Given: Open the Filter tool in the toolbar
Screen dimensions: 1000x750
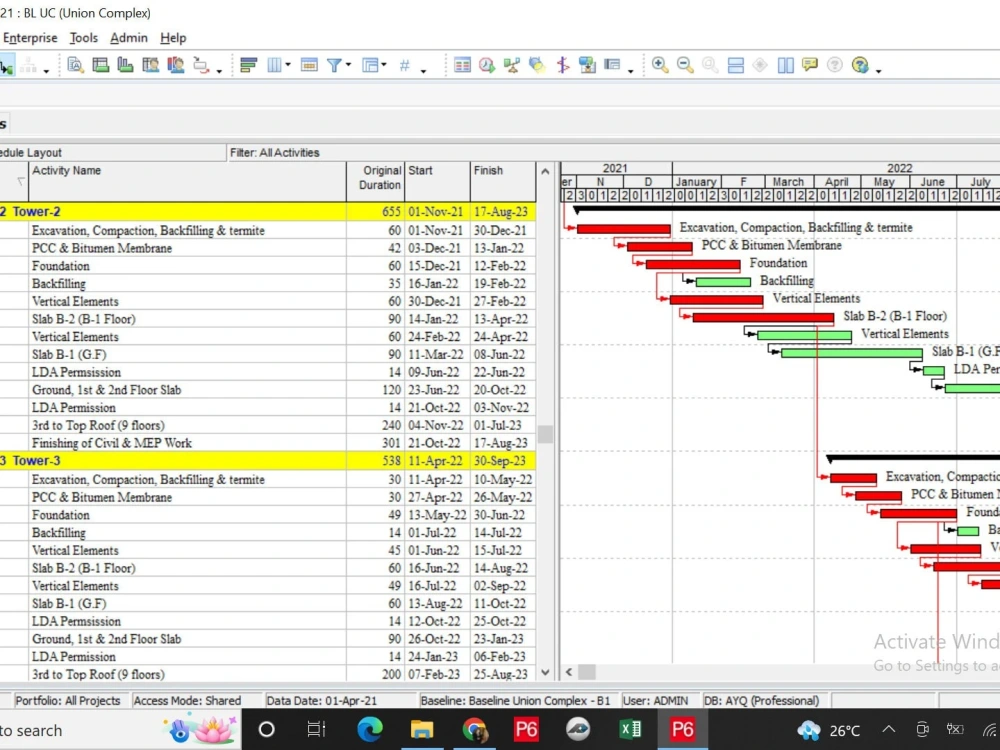Looking at the screenshot, I should pyautogui.click(x=335, y=64).
